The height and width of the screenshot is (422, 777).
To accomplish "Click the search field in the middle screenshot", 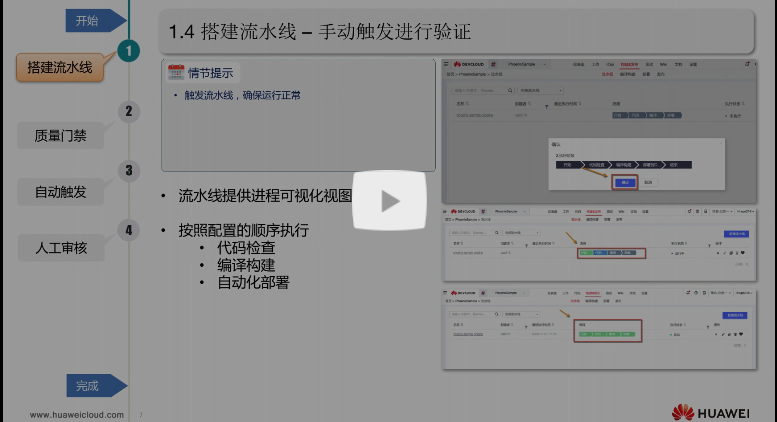I will point(475,232).
